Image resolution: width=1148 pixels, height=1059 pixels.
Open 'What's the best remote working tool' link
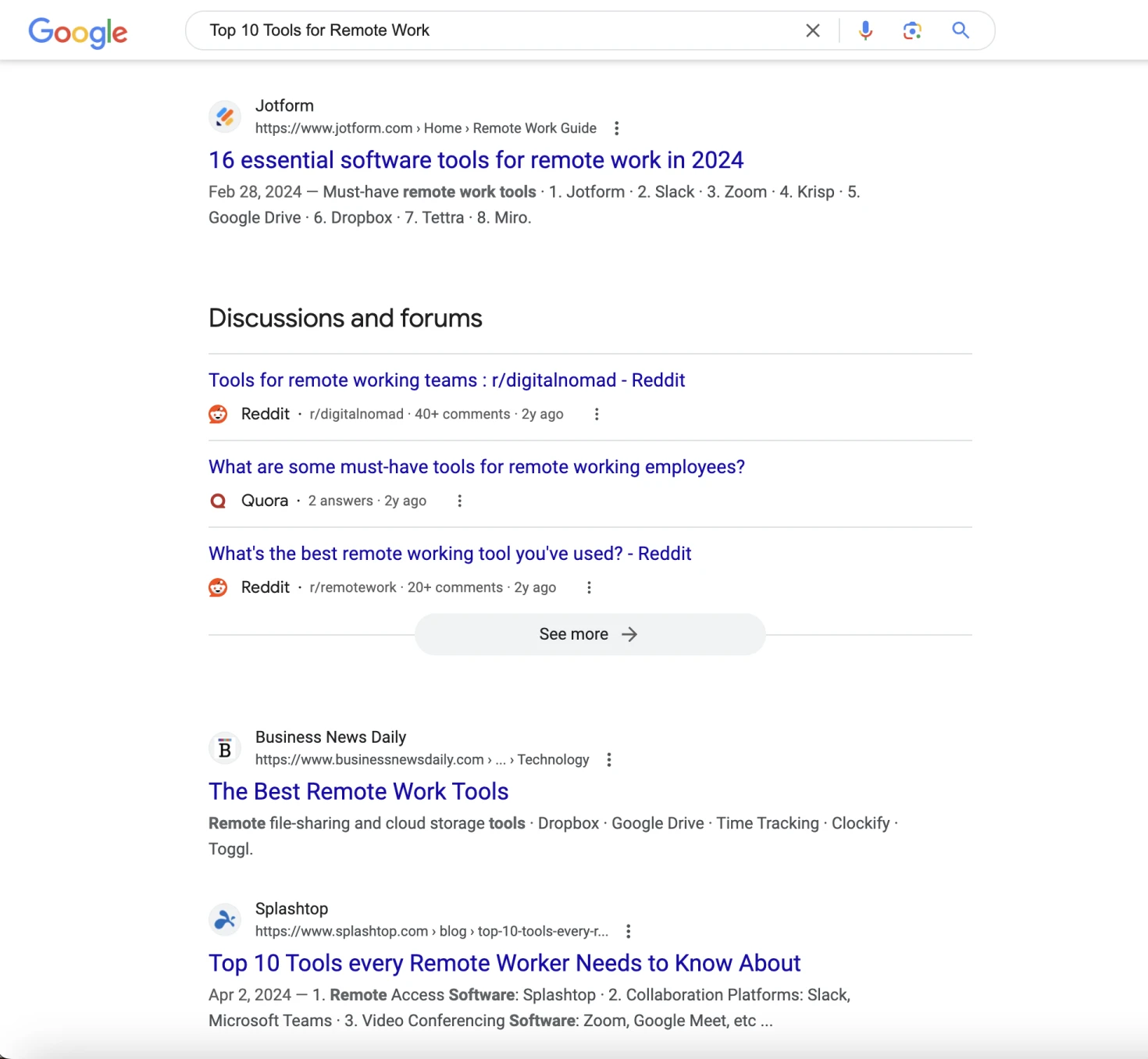click(450, 554)
